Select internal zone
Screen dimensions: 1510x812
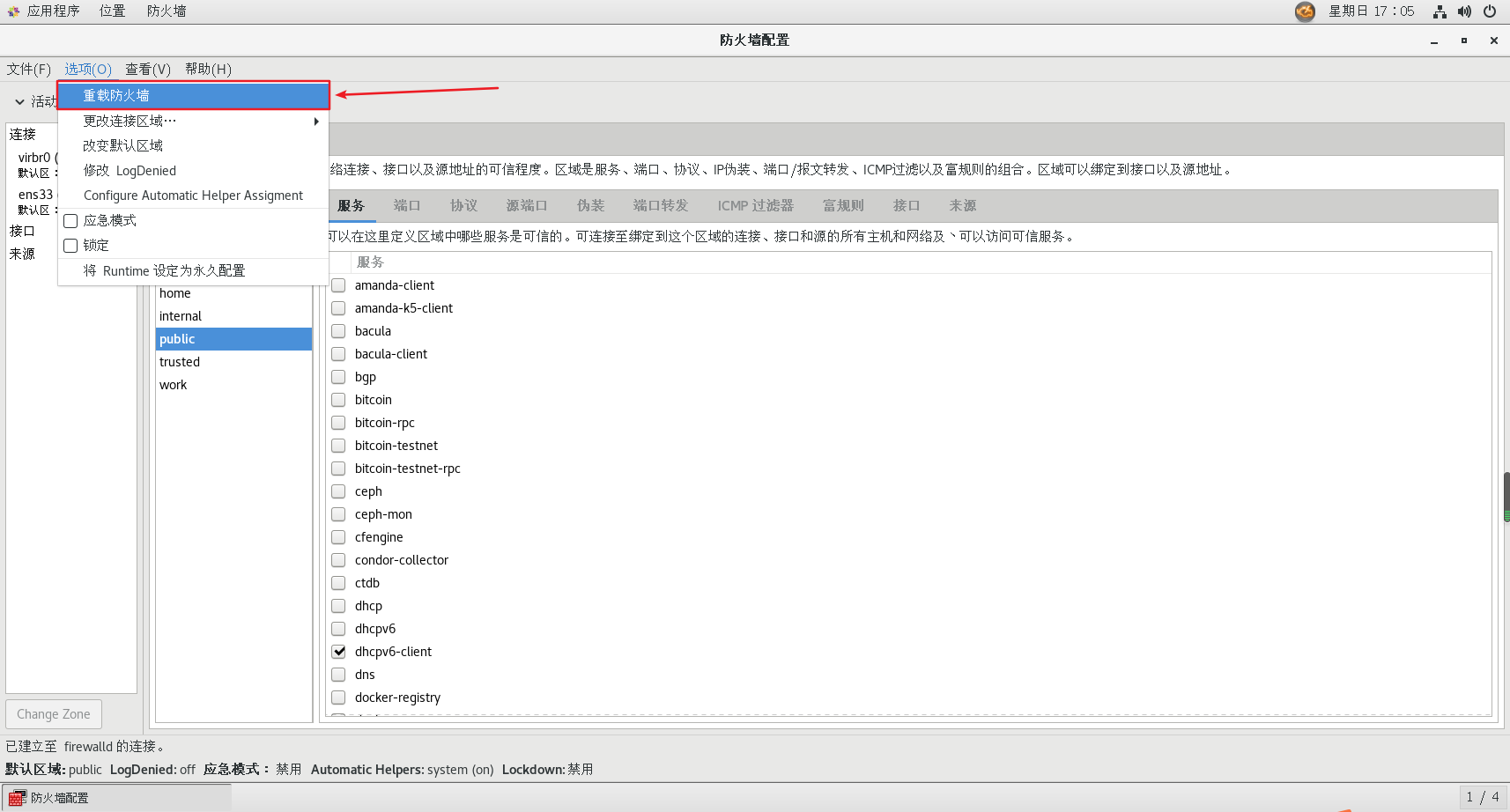click(x=233, y=316)
